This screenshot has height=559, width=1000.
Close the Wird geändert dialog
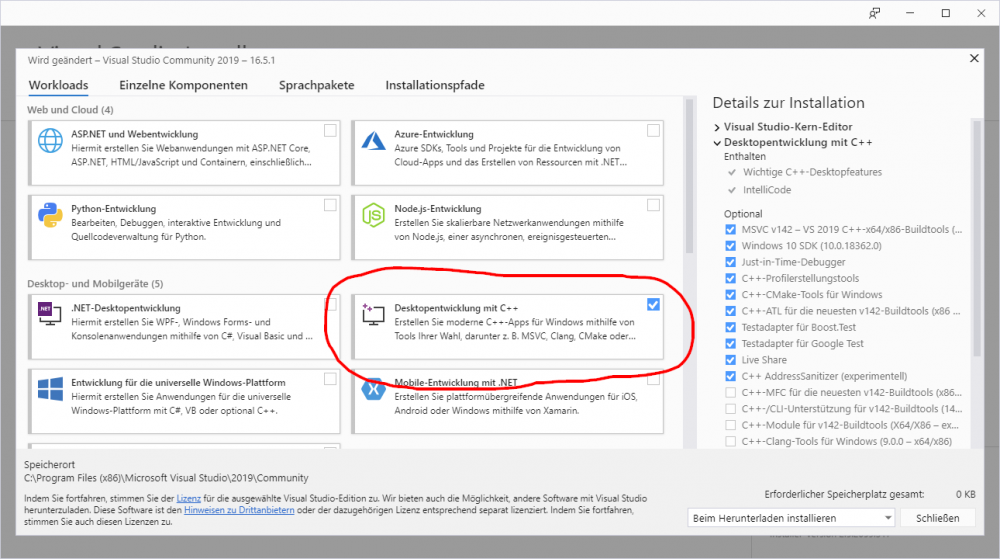(x=974, y=58)
